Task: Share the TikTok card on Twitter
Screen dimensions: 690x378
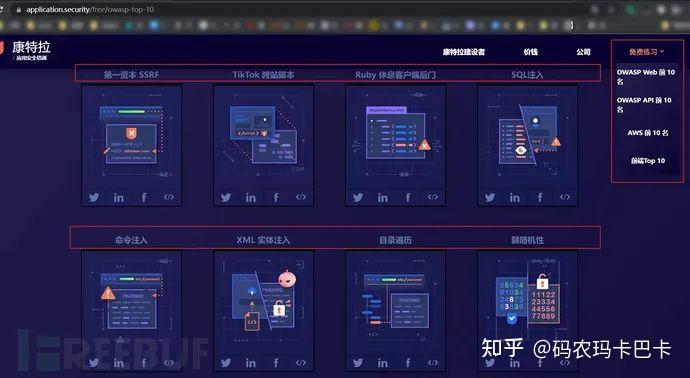Action: 226,198
